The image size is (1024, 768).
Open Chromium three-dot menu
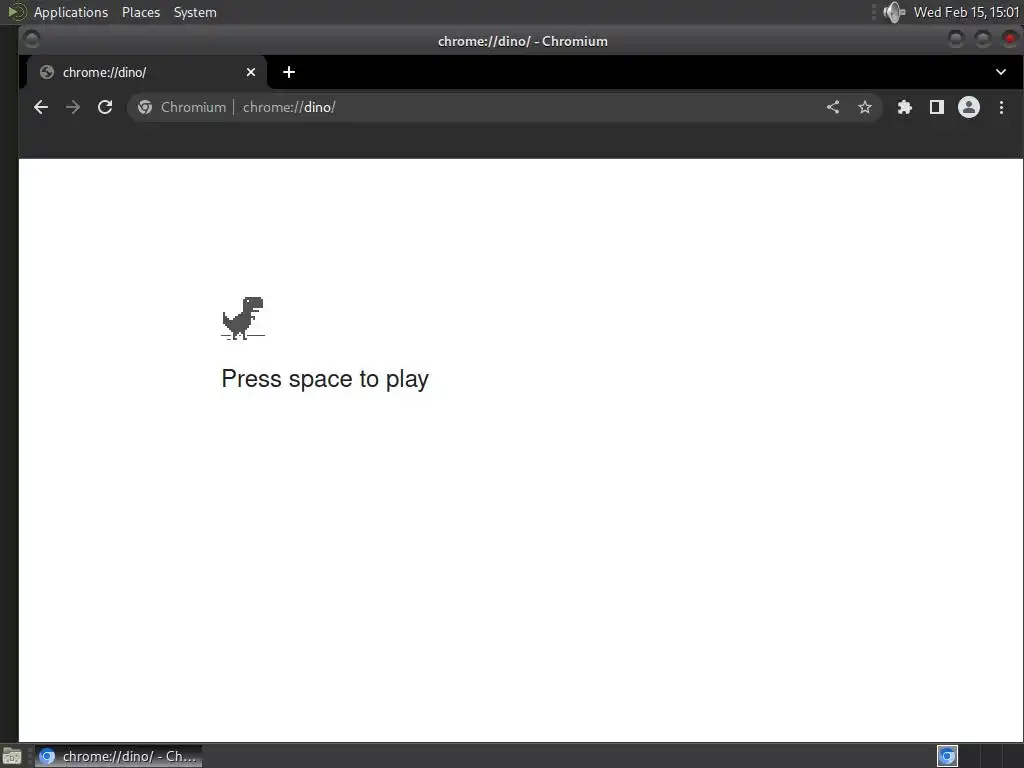coord(1001,107)
